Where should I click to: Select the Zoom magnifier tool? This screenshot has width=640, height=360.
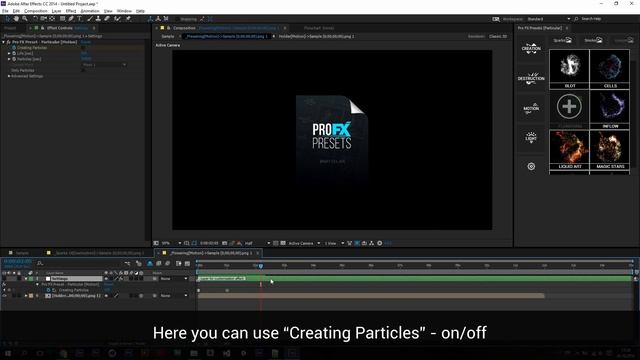tap(25, 19)
